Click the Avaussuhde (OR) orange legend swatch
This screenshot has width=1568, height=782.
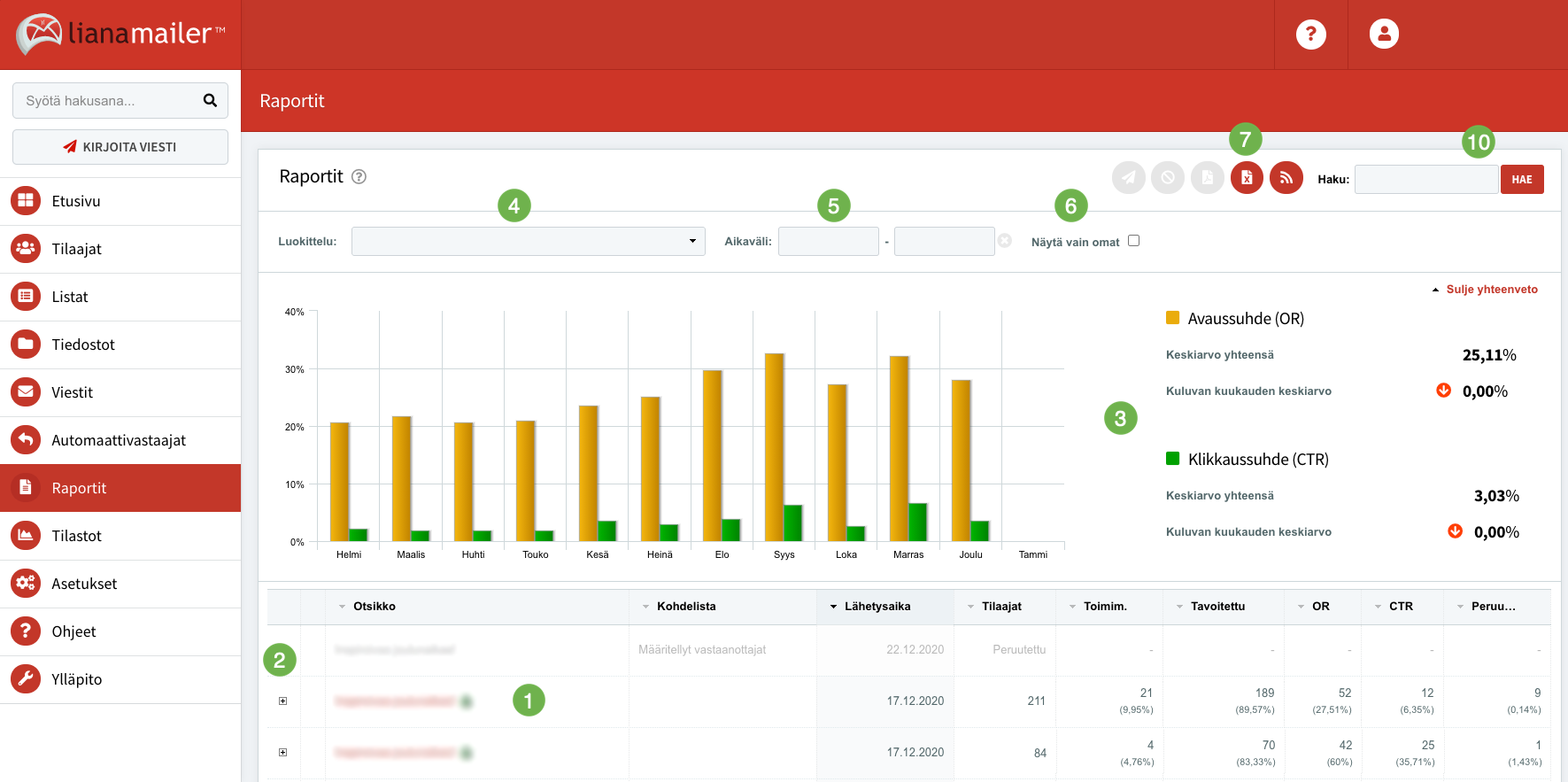[x=1172, y=318]
